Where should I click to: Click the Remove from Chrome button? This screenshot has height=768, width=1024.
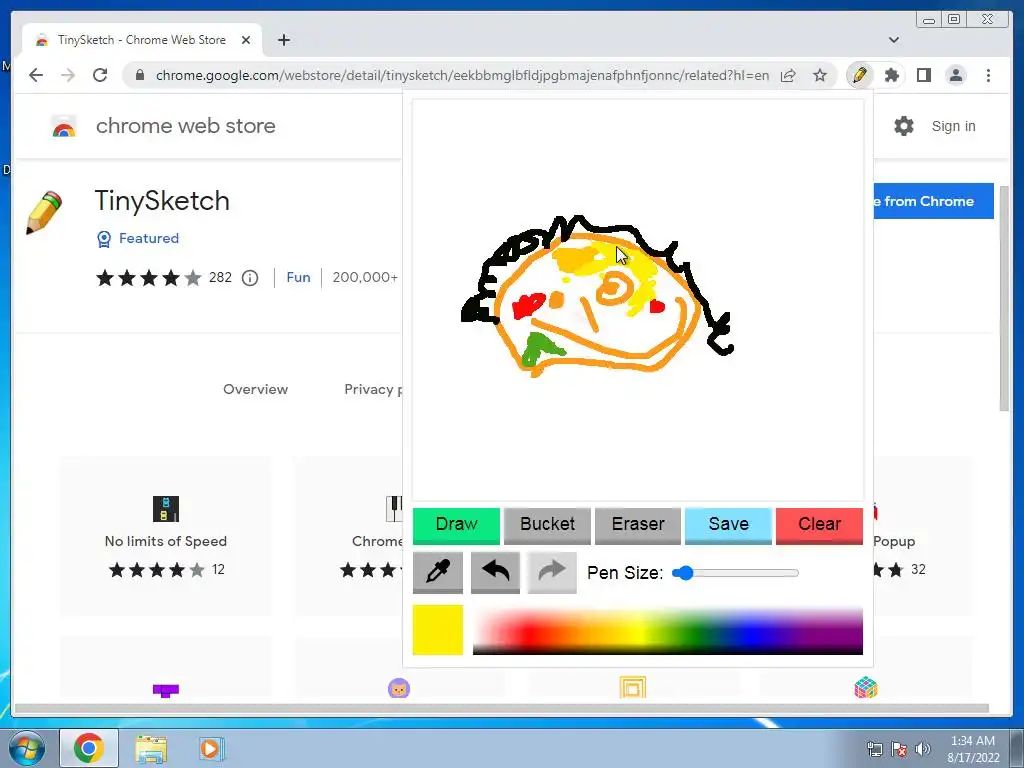(x=933, y=201)
